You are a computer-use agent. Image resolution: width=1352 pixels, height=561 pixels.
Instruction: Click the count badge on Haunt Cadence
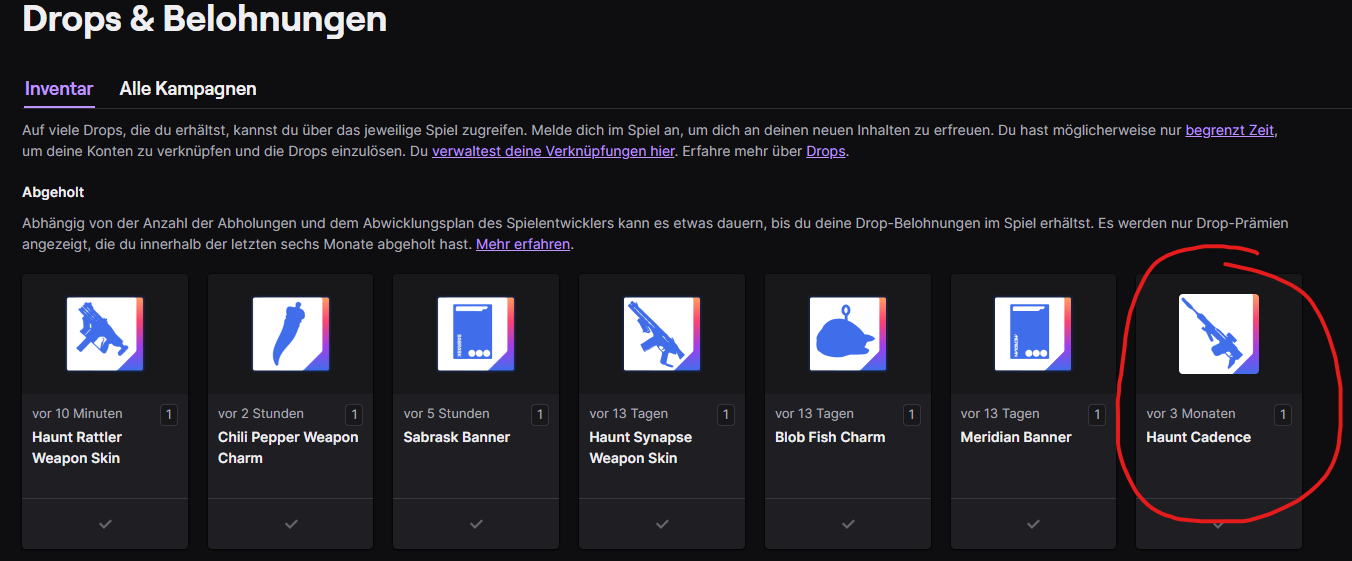(1283, 414)
